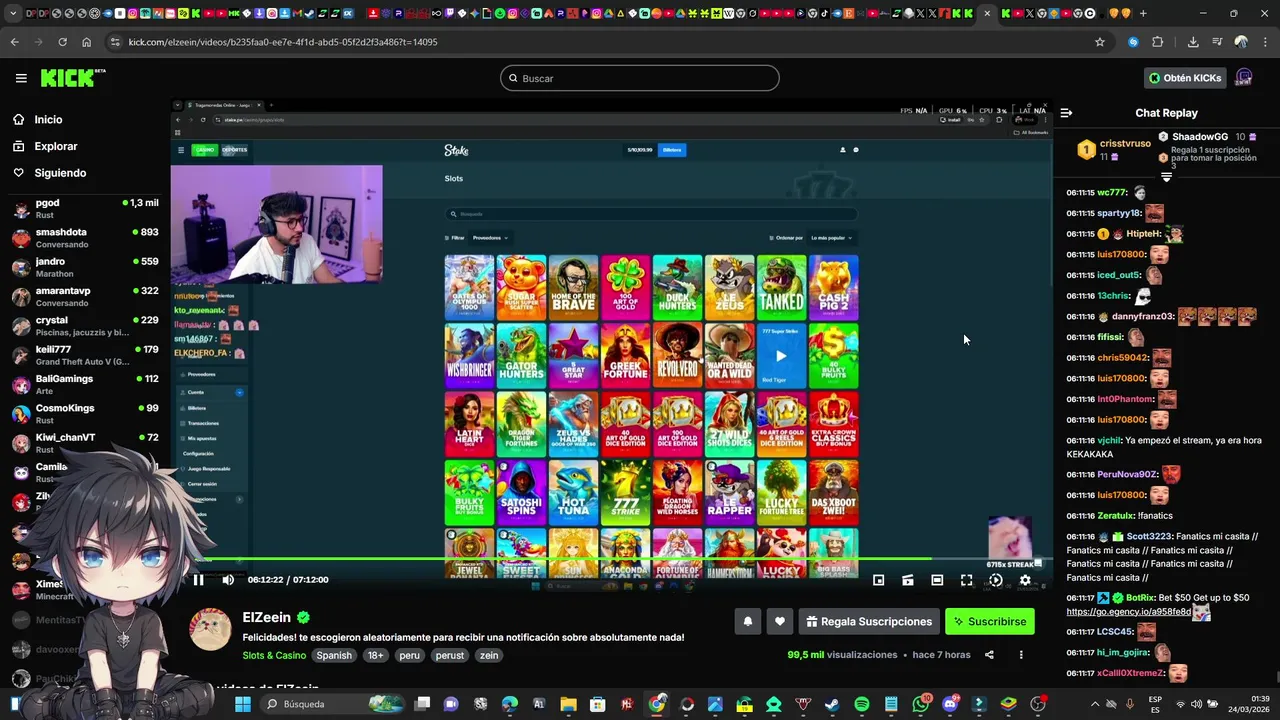The image size is (1280, 720).
Task: Open File Explorer from the taskbar
Action: (568, 704)
